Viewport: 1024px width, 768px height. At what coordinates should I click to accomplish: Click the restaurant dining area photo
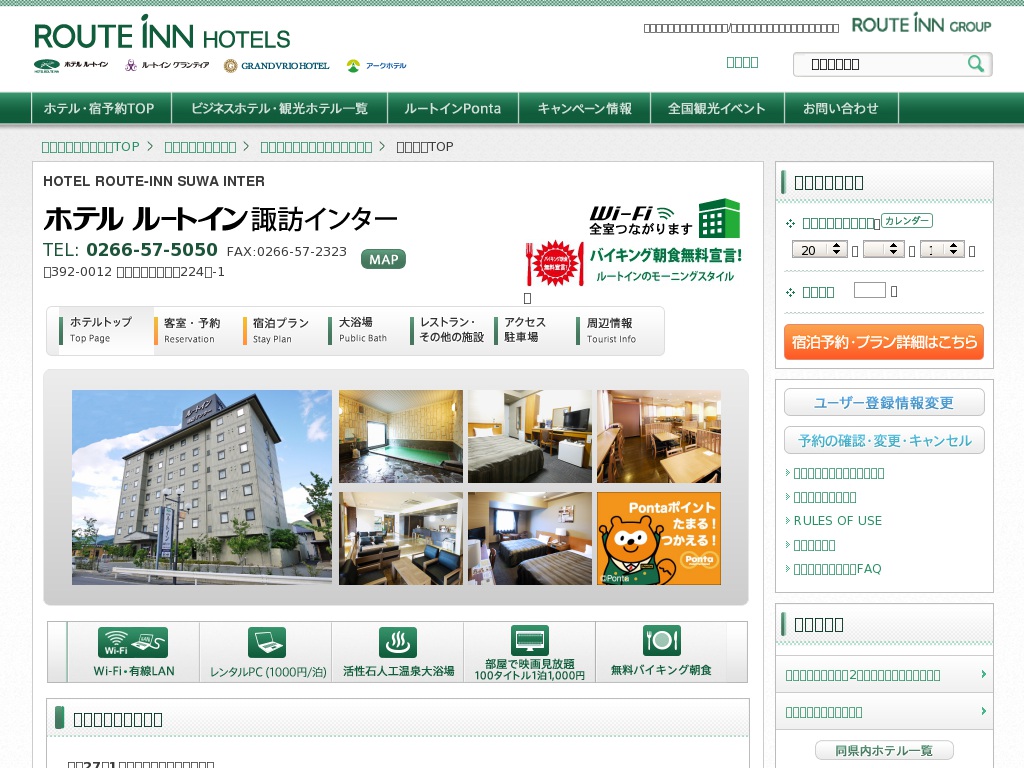pos(659,436)
